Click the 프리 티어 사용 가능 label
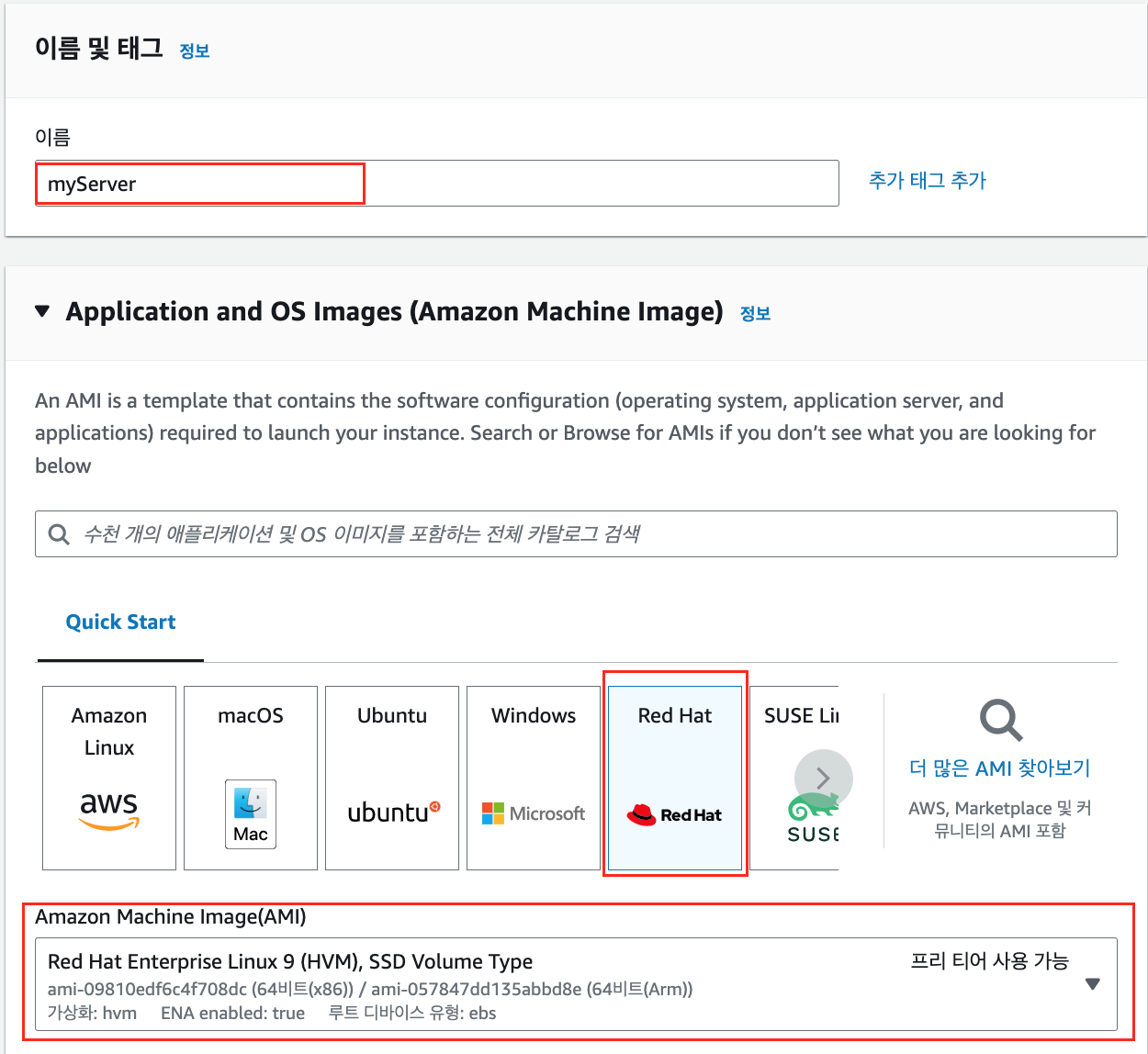 [x=989, y=961]
